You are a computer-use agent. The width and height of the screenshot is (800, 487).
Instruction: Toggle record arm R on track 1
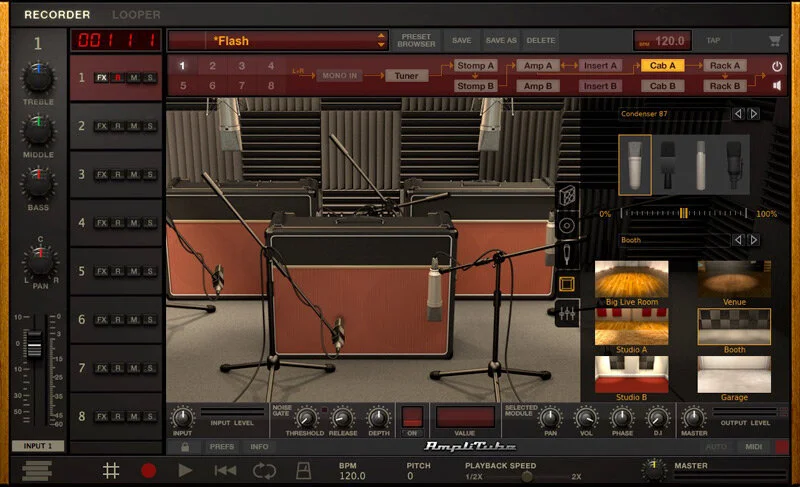pyautogui.click(x=118, y=78)
